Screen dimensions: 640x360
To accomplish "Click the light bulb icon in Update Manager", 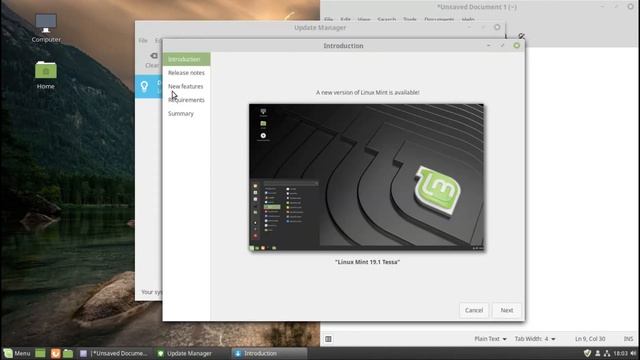I will click(x=144, y=86).
